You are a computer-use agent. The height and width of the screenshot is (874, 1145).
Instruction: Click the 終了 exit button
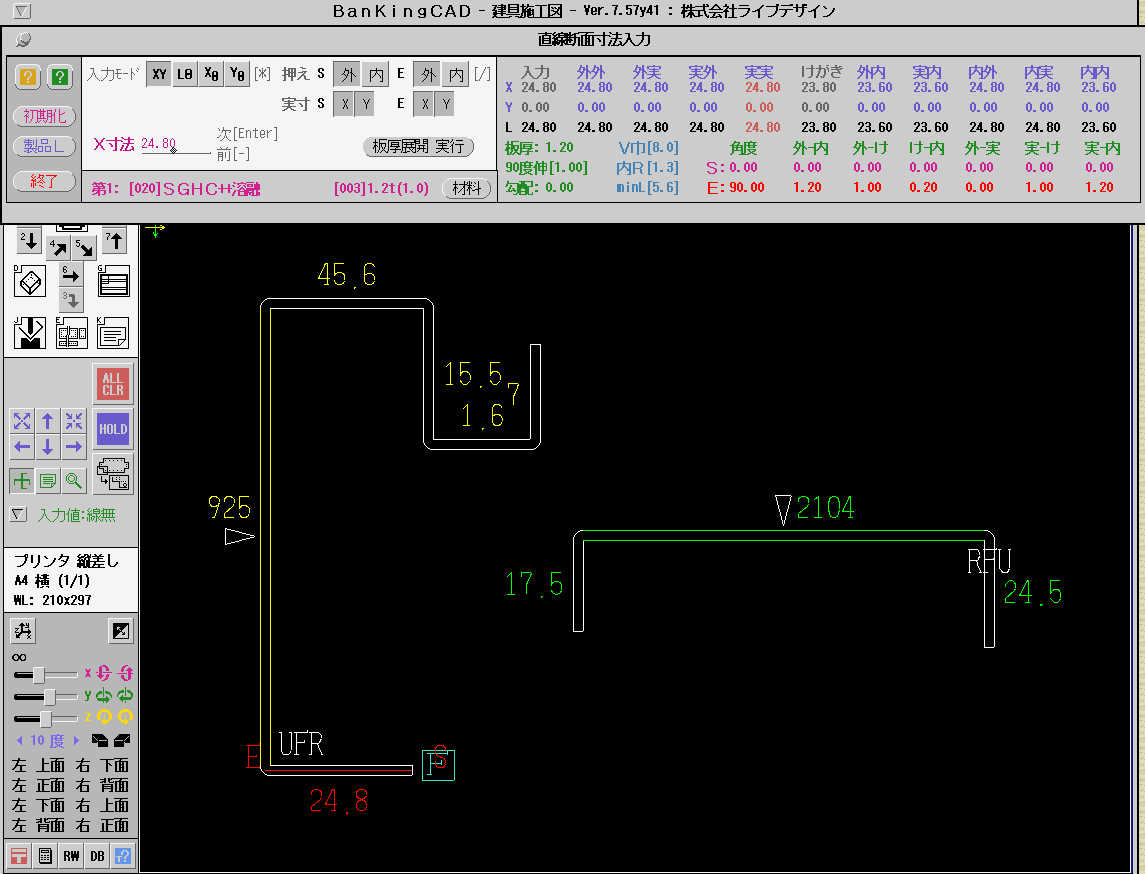point(45,180)
